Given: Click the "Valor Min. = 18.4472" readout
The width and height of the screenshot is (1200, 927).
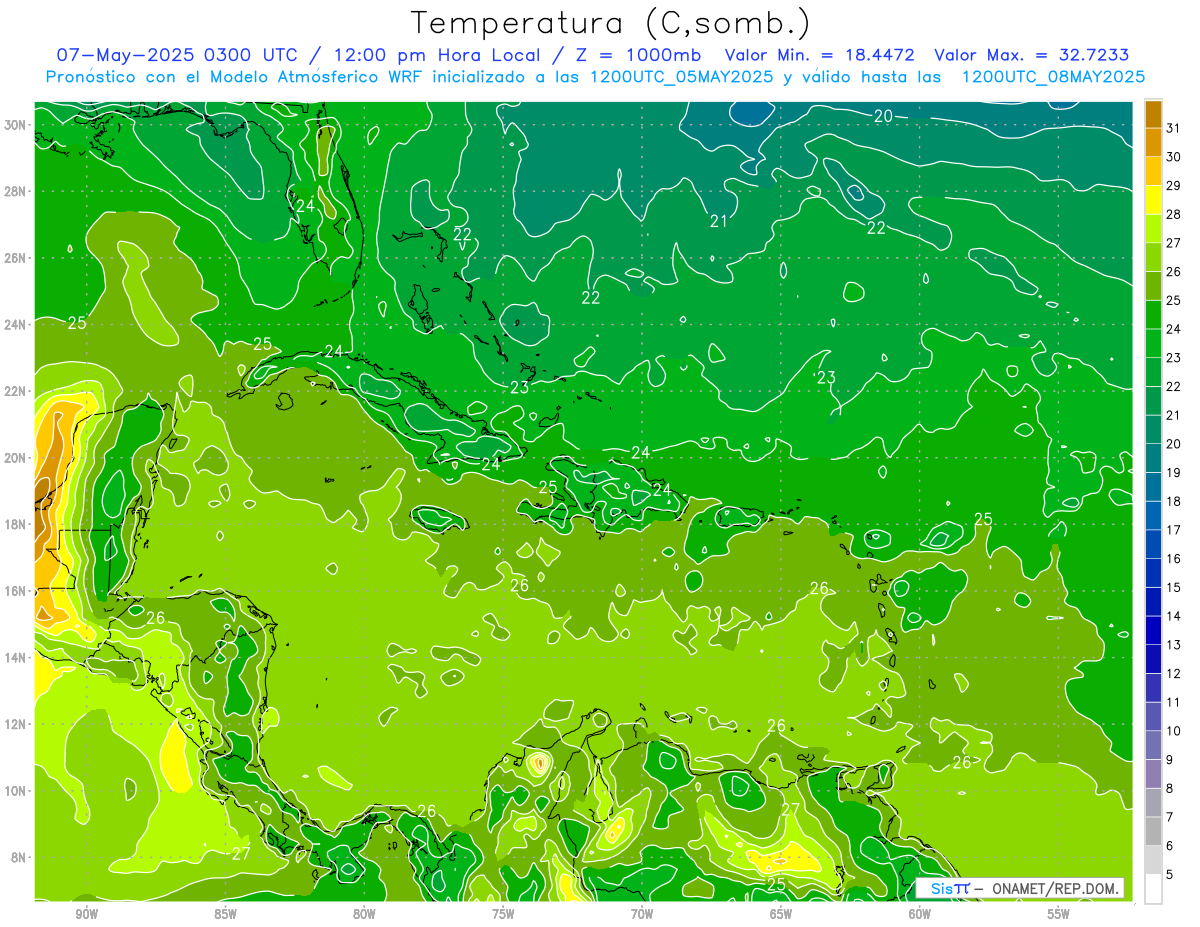Looking at the screenshot, I should point(820,55).
